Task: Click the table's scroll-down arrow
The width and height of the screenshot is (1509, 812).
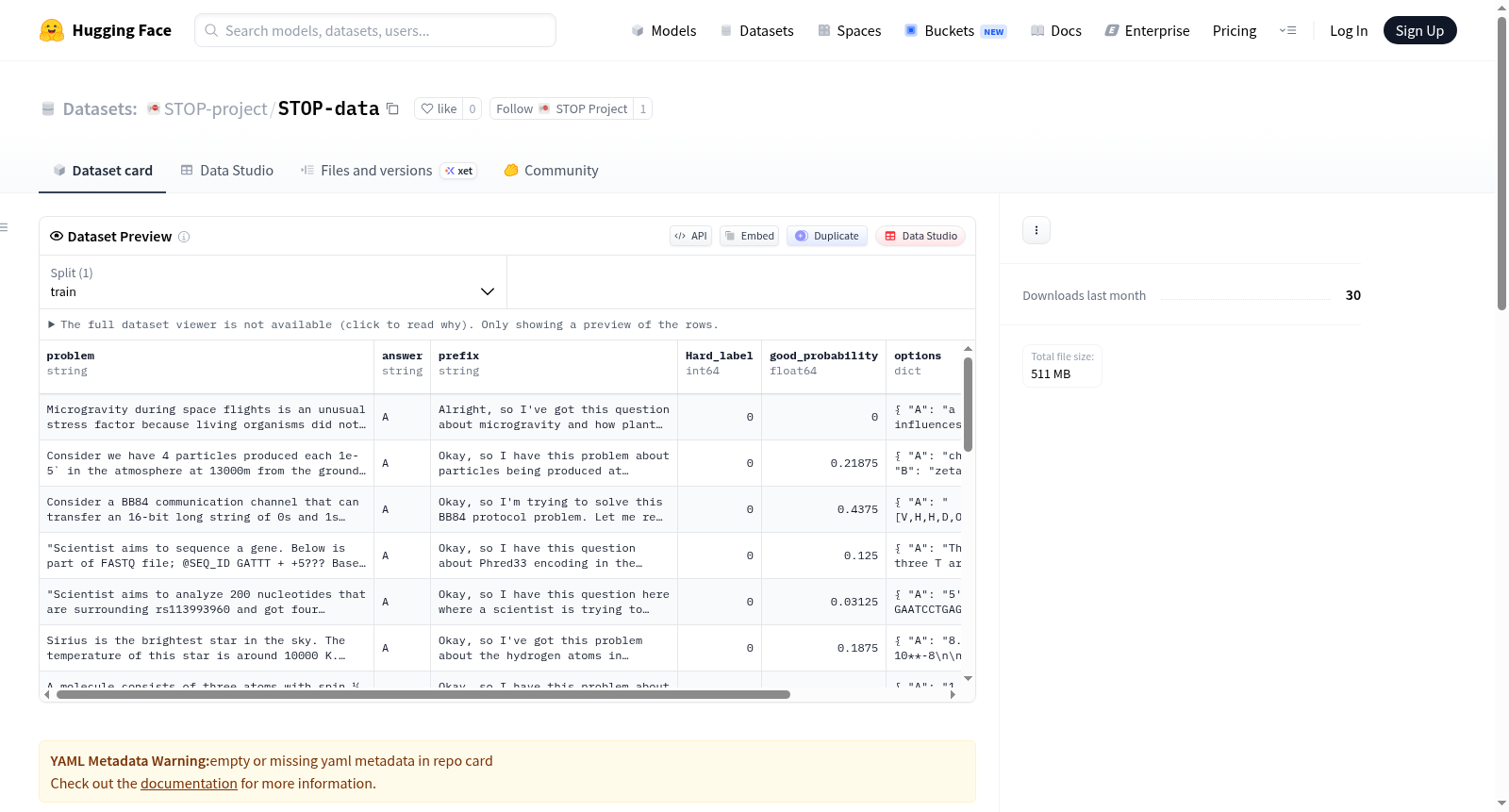Action: (x=968, y=679)
